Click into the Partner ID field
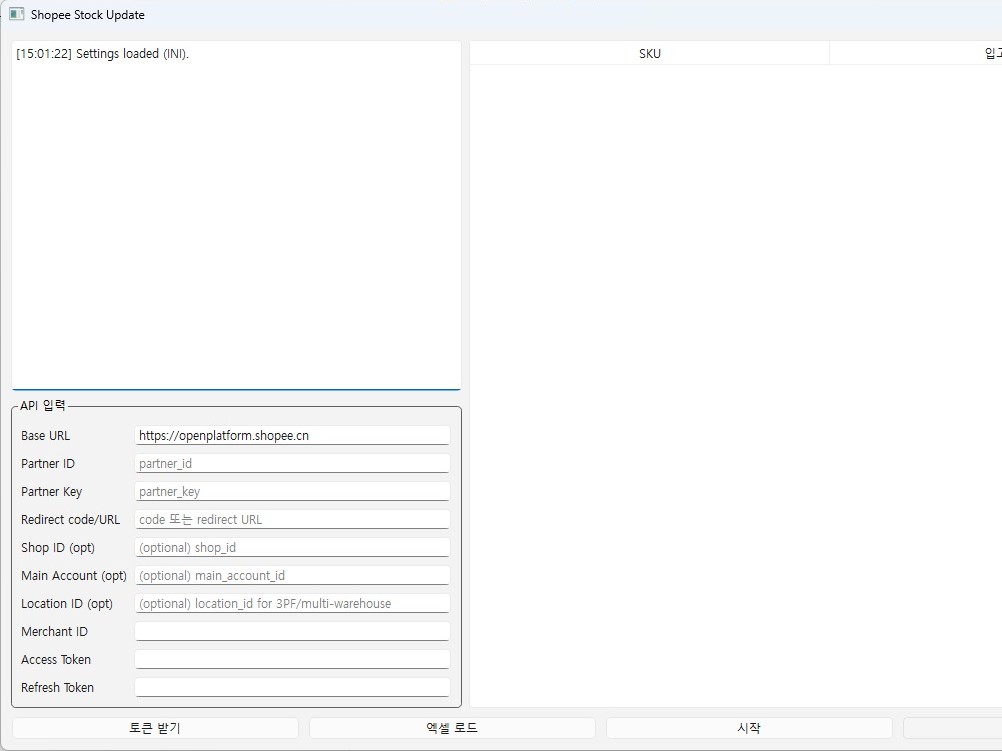 pyautogui.click(x=291, y=464)
